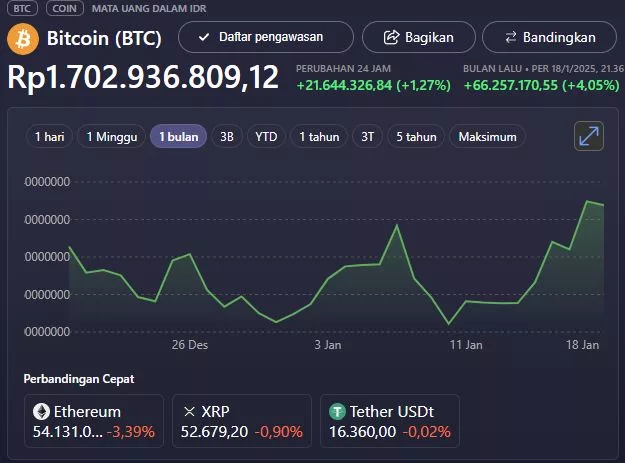Show the Maksimum time range
625x463 pixels.
coord(487,137)
